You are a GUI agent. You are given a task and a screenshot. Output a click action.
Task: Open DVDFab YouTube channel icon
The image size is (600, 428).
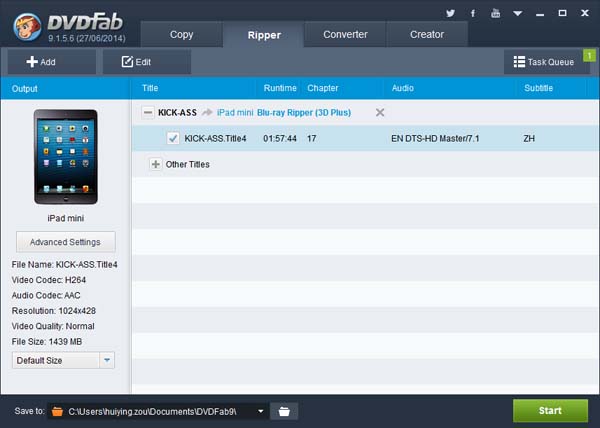[496, 13]
